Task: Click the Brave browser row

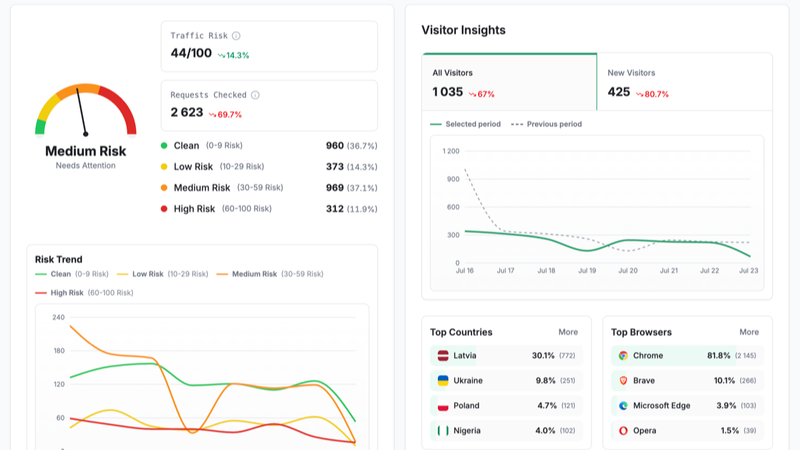Action: point(687,381)
